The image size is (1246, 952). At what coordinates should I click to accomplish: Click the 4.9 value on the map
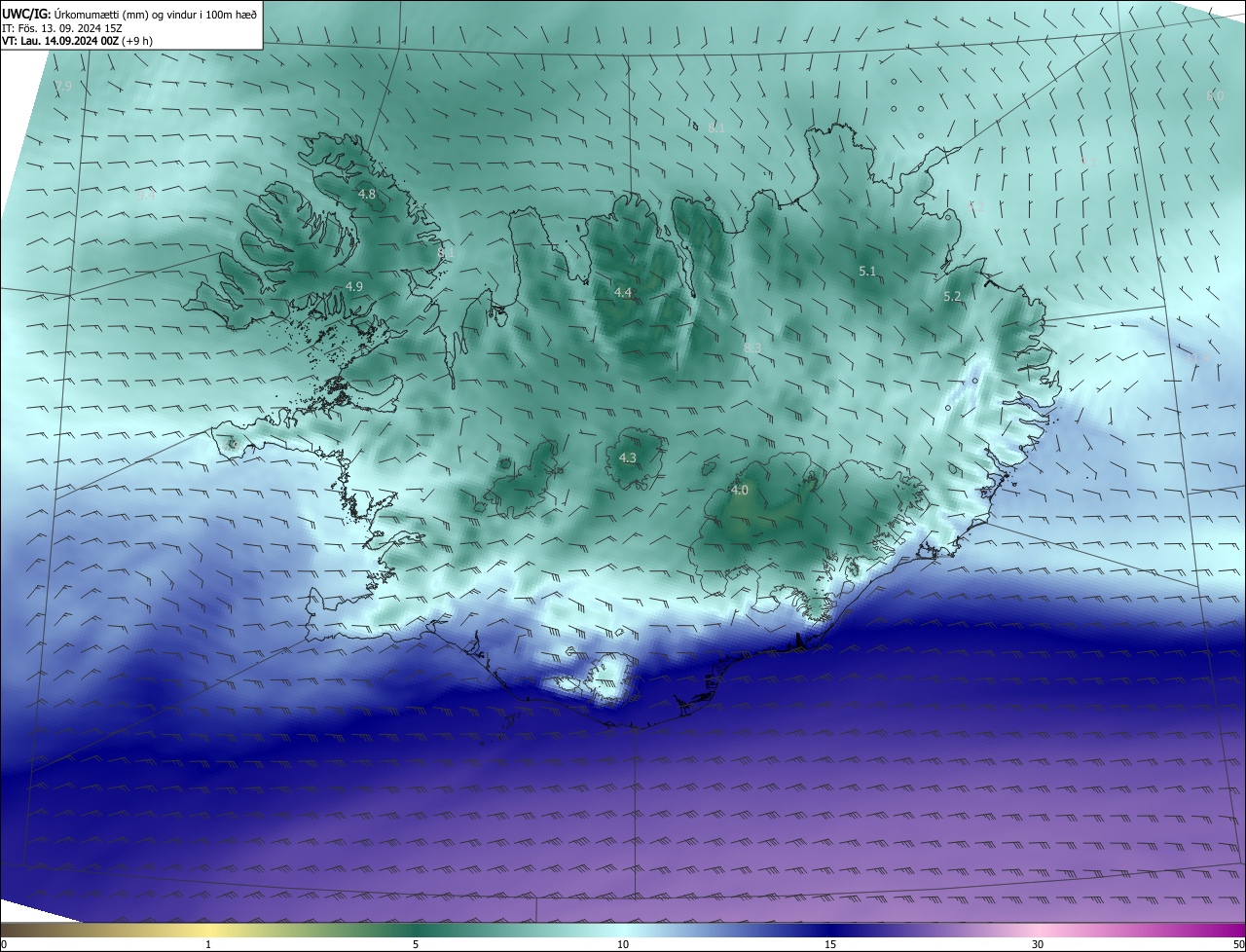(354, 286)
